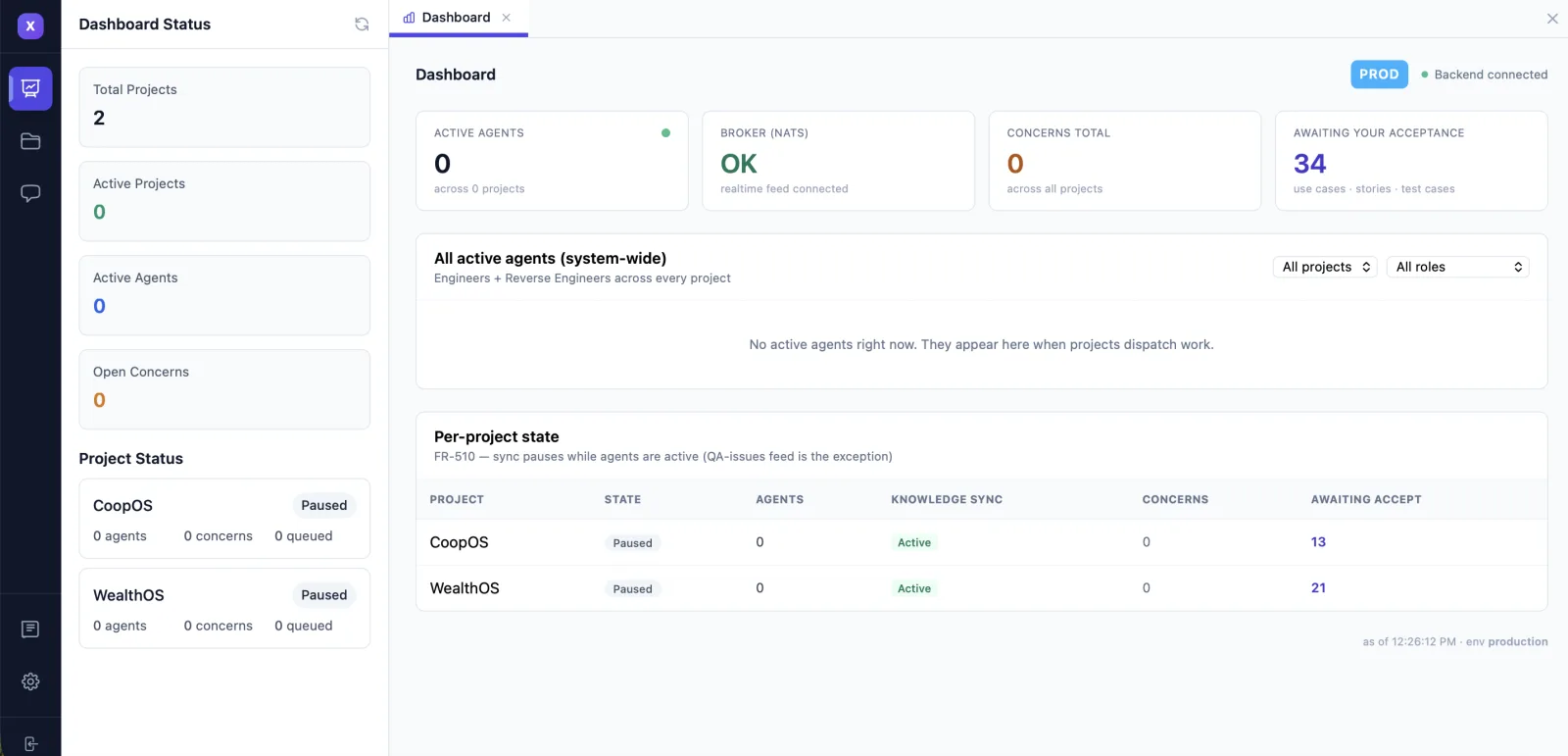Image resolution: width=1568 pixels, height=756 pixels.
Task: Open the settings gear icon
Action: pyautogui.click(x=30, y=681)
